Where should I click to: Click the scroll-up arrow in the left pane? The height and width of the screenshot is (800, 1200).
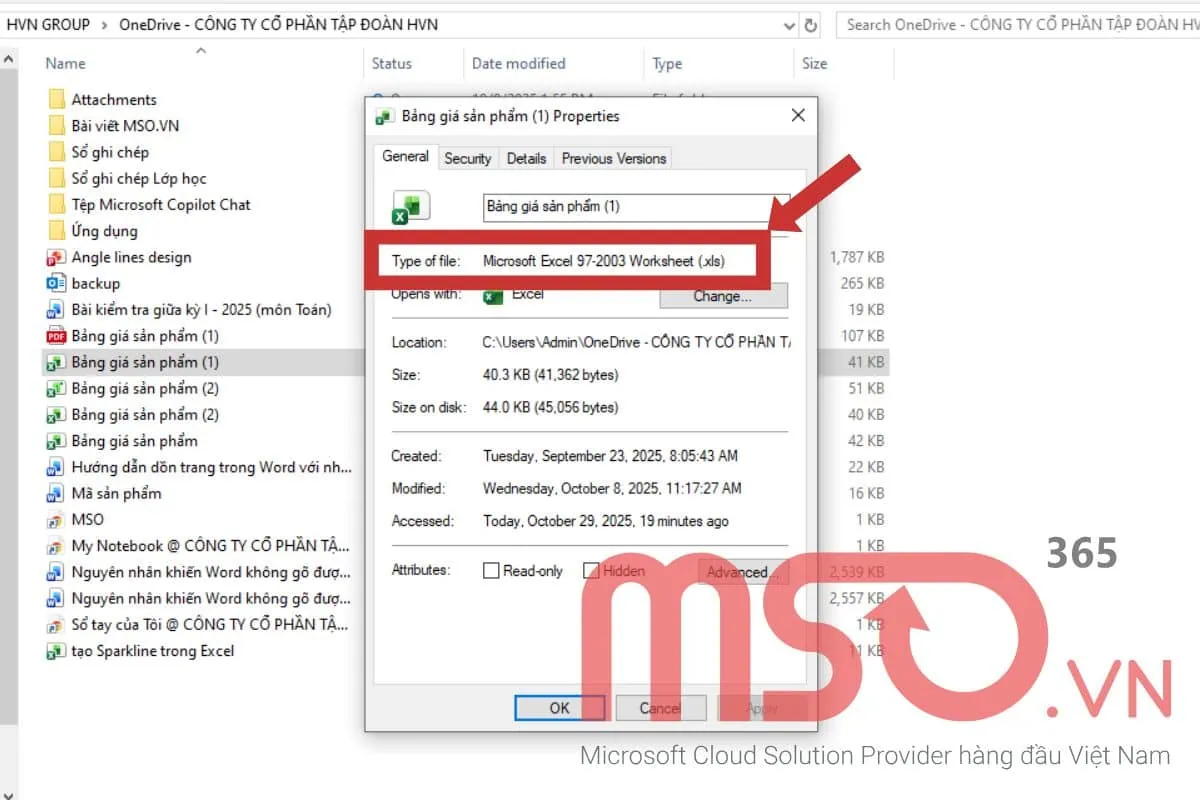coord(9,60)
